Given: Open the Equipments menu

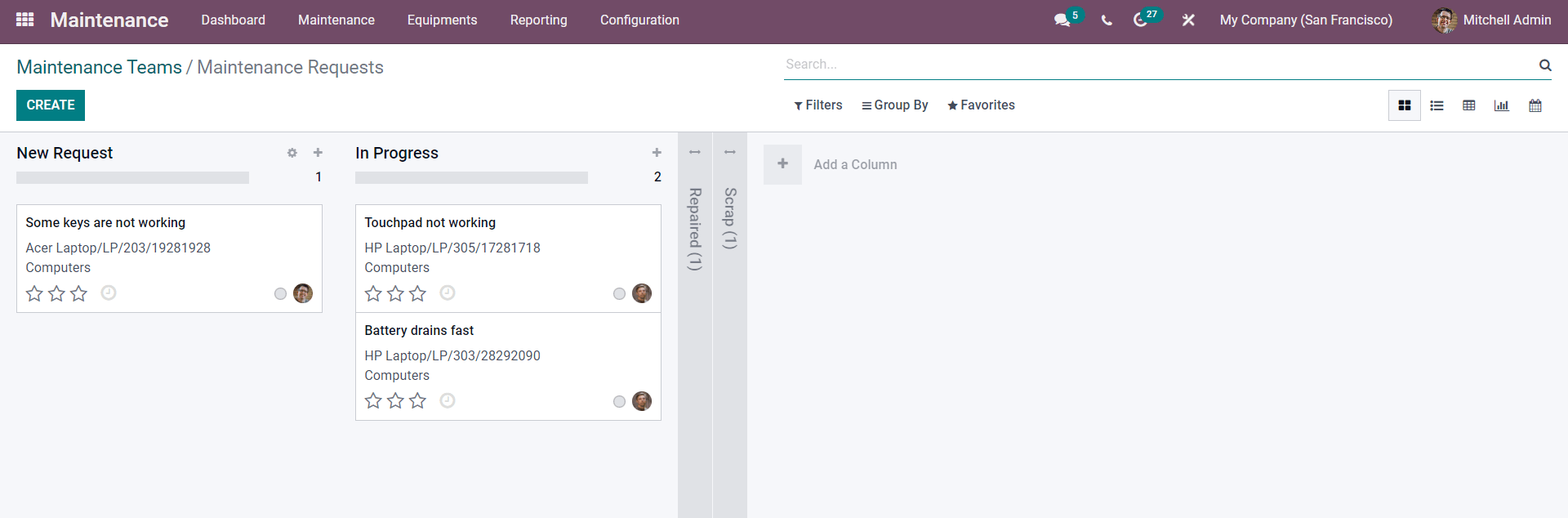Looking at the screenshot, I should coord(442,20).
